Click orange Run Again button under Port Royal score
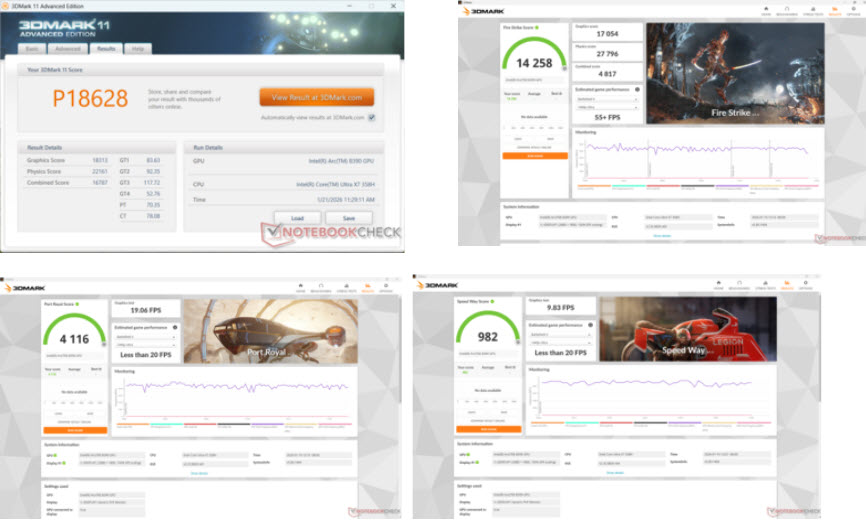The image size is (866, 521). [75, 430]
